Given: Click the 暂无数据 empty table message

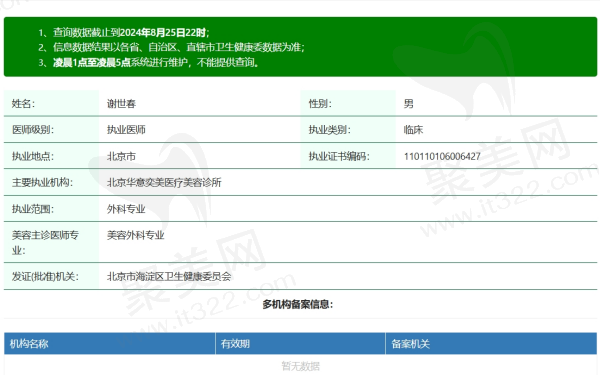Looking at the screenshot, I should [300, 366].
